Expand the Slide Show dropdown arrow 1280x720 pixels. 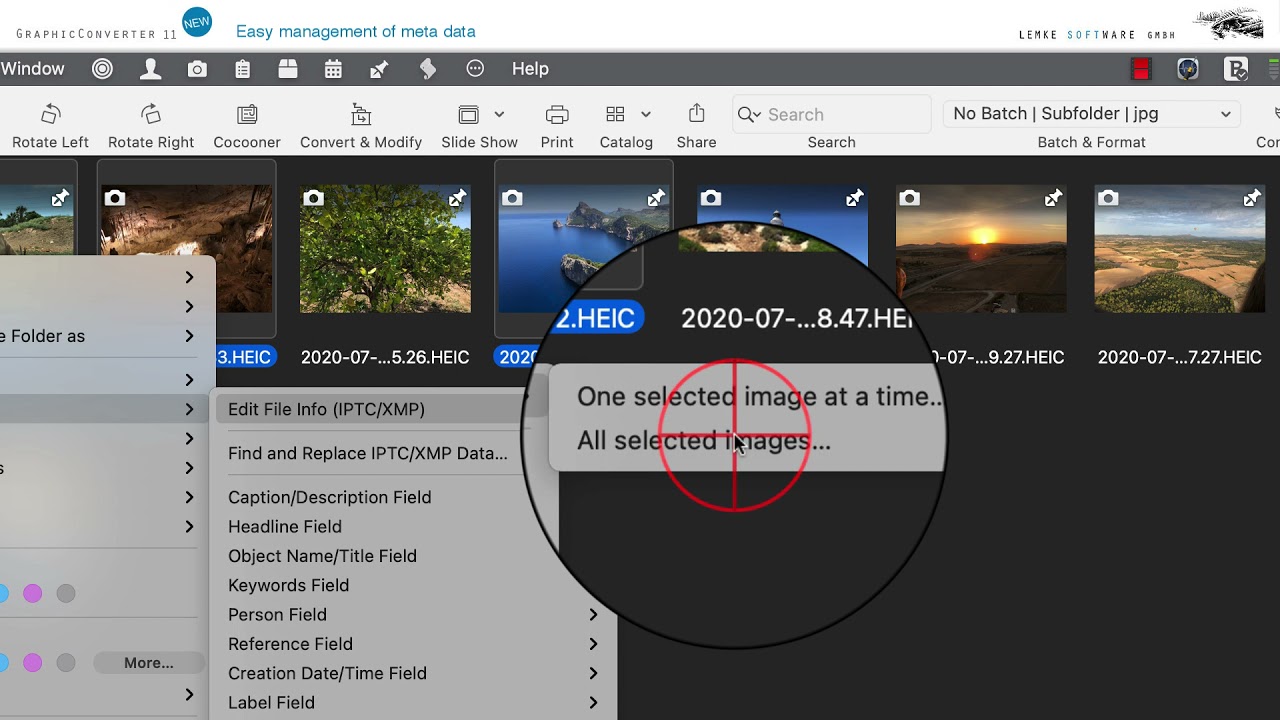tap(499, 114)
